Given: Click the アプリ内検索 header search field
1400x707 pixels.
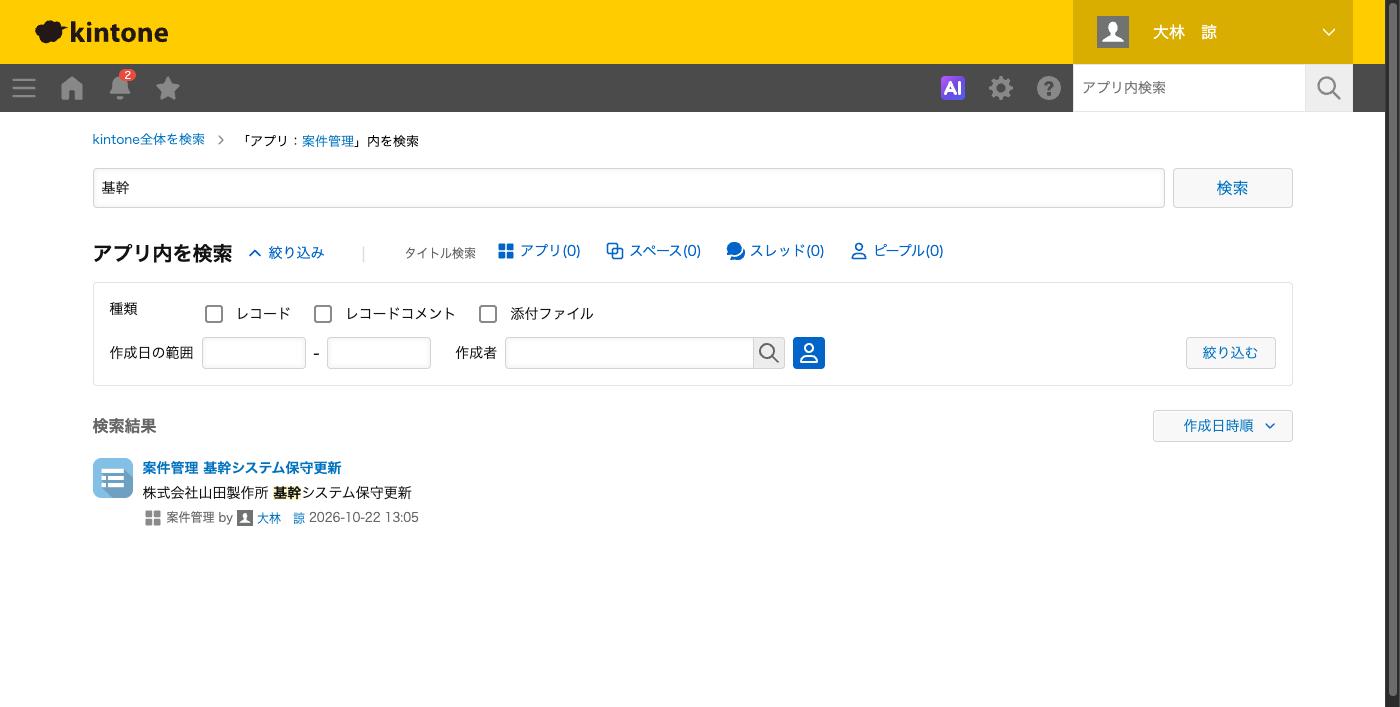Looking at the screenshot, I should 1189,88.
